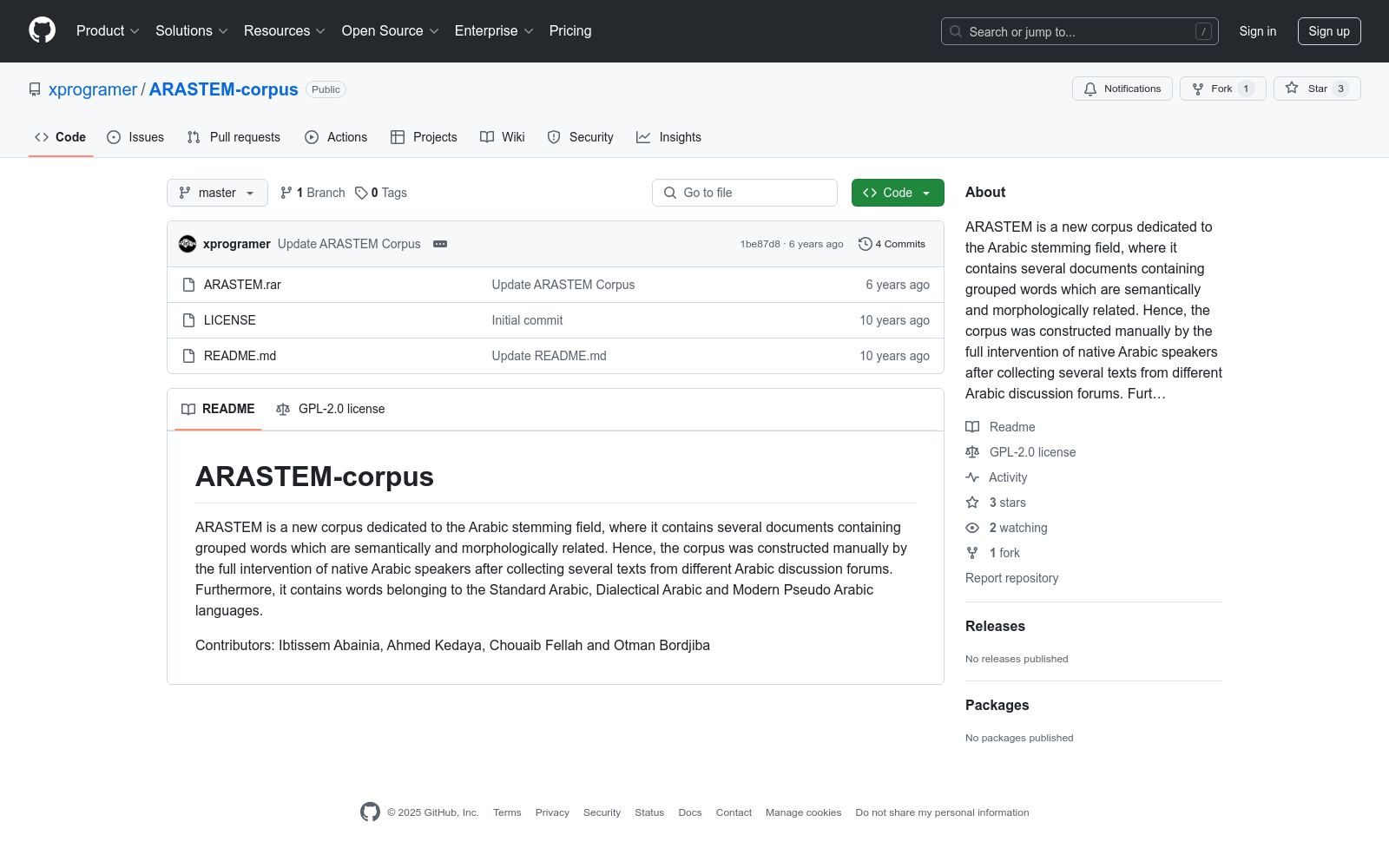The height and width of the screenshot is (868, 1389).
Task: Open the footer Privacy link
Action: [x=552, y=812]
